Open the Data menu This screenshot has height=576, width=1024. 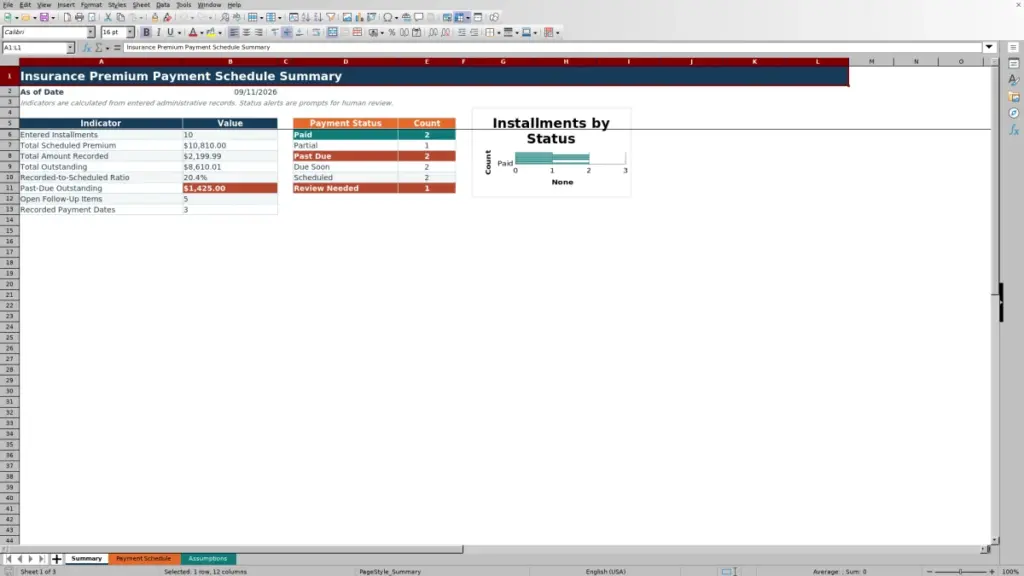point(163,5)
